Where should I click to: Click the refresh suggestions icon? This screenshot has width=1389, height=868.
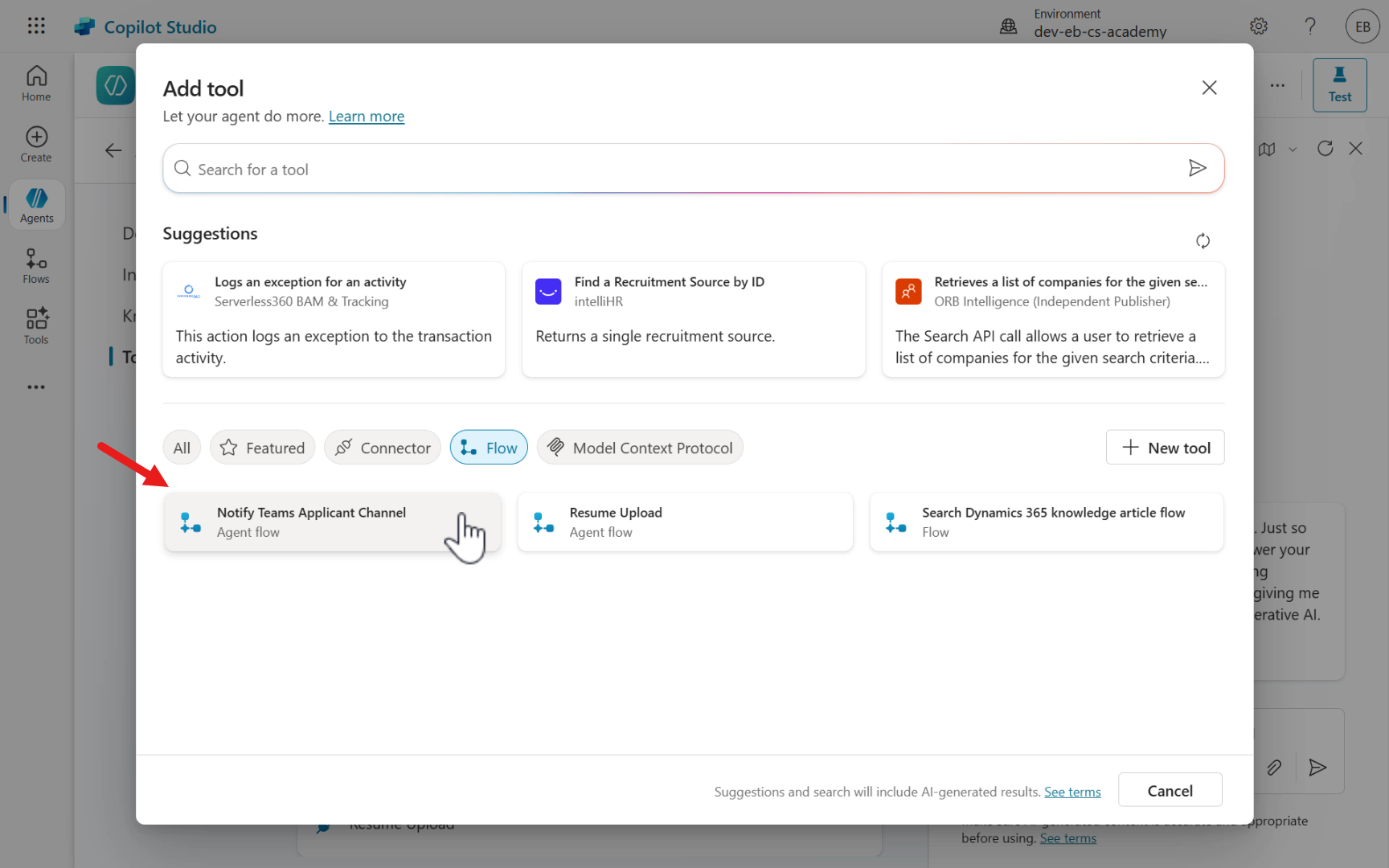pyautogui.click(x=1203, y=241)
